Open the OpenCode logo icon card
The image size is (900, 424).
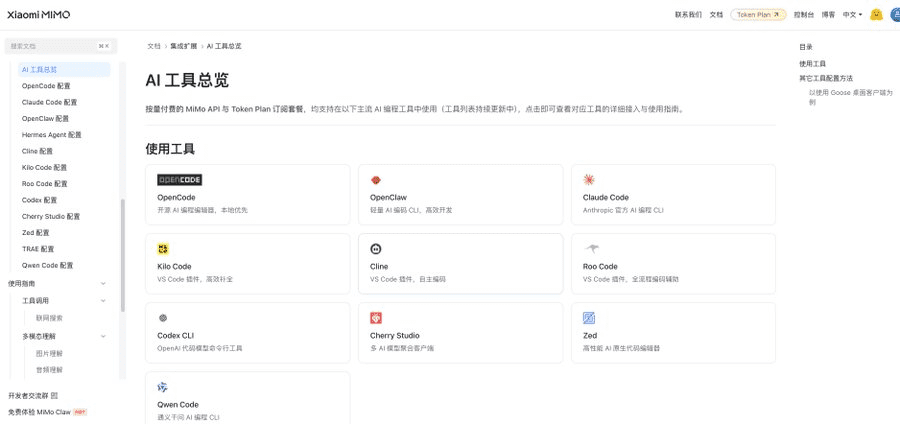tap(179, 180)
